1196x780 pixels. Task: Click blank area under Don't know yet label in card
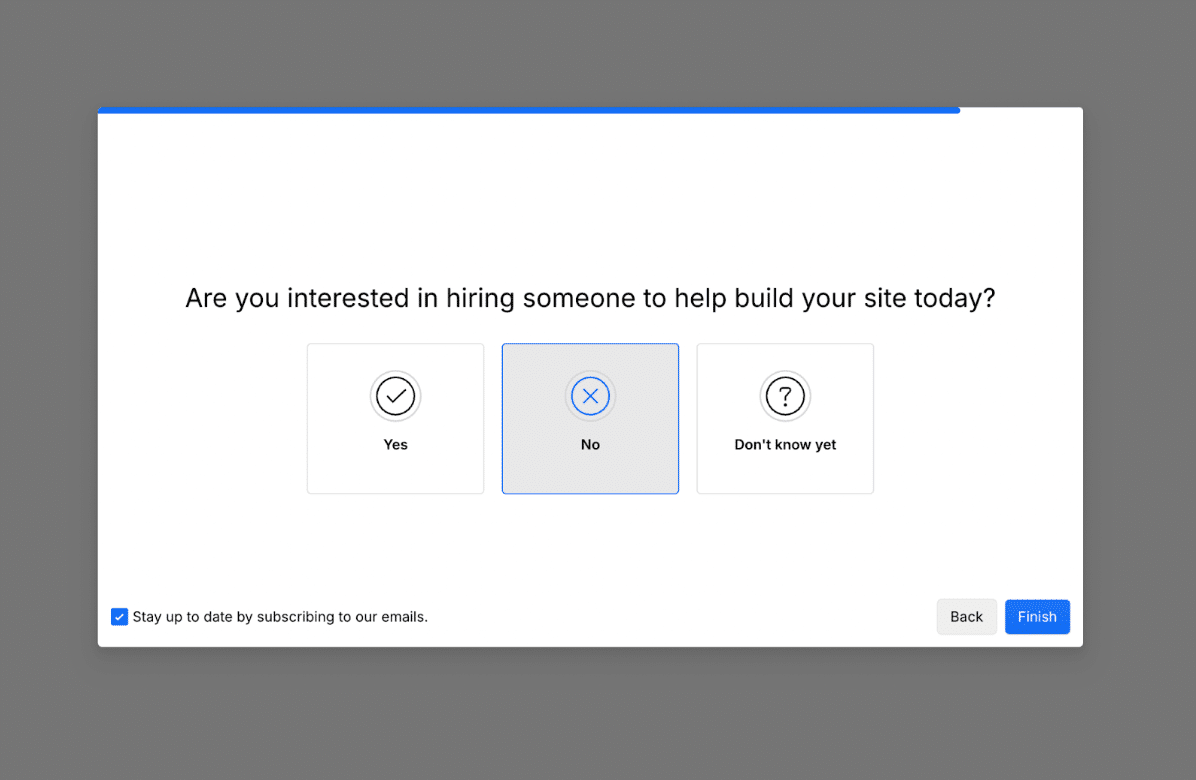785,473
